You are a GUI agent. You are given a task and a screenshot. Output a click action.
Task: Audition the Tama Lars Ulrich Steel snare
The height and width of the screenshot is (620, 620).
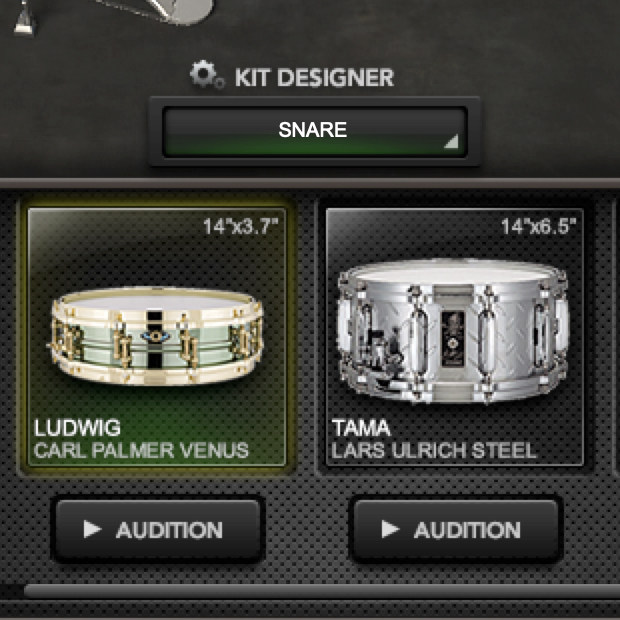point(456,529)
